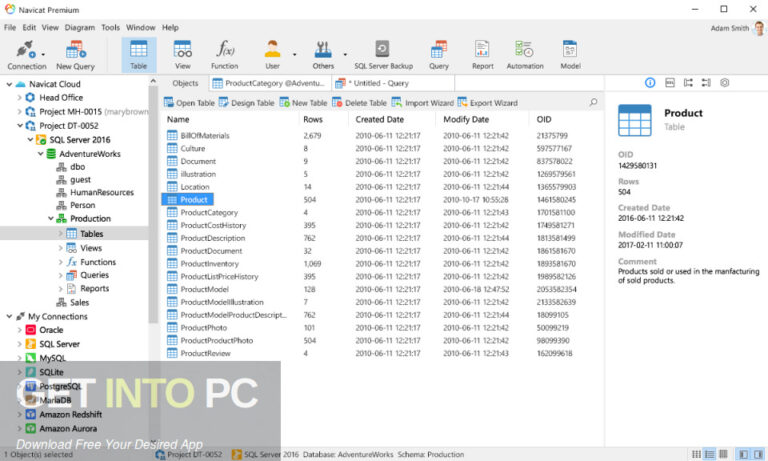The height and width of the screenshot is (461, 768).
Task: Click the DDL icon in right panel header
Action: [670, 83]
